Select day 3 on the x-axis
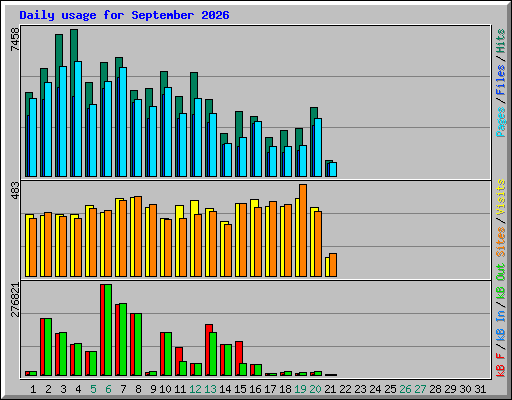This screenshot has width=512, height=400. pyautogui.click(x=63, y=389)
